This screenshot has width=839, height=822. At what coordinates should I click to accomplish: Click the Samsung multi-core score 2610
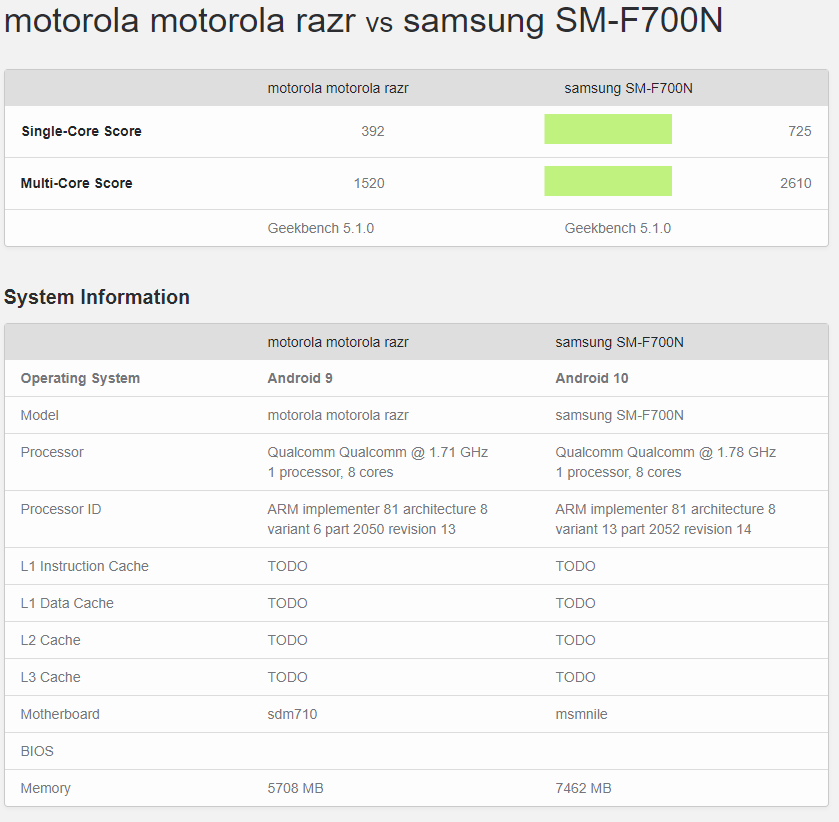795,183
